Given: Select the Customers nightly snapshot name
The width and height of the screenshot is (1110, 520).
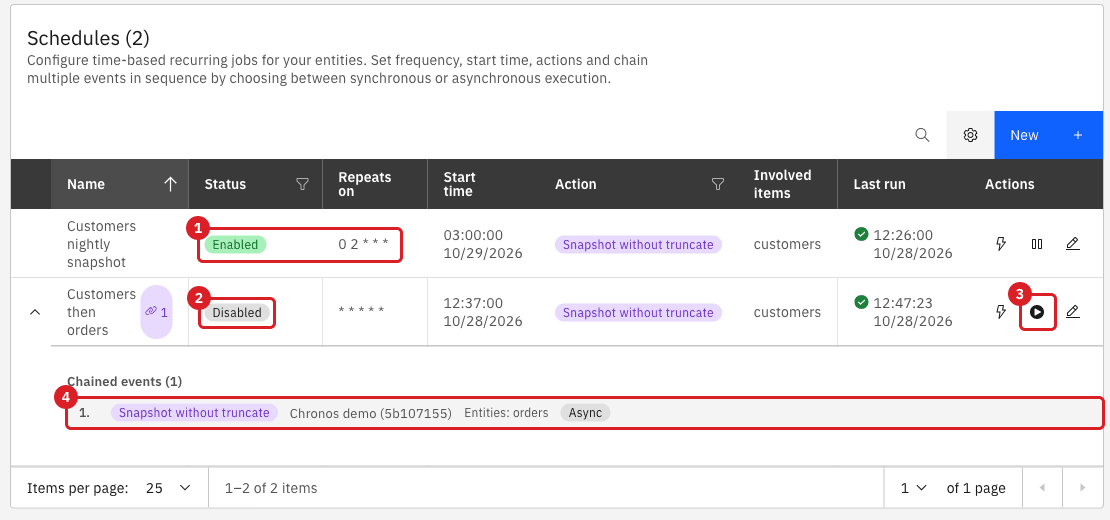Looking at the screenshot, I should (101, 244).
